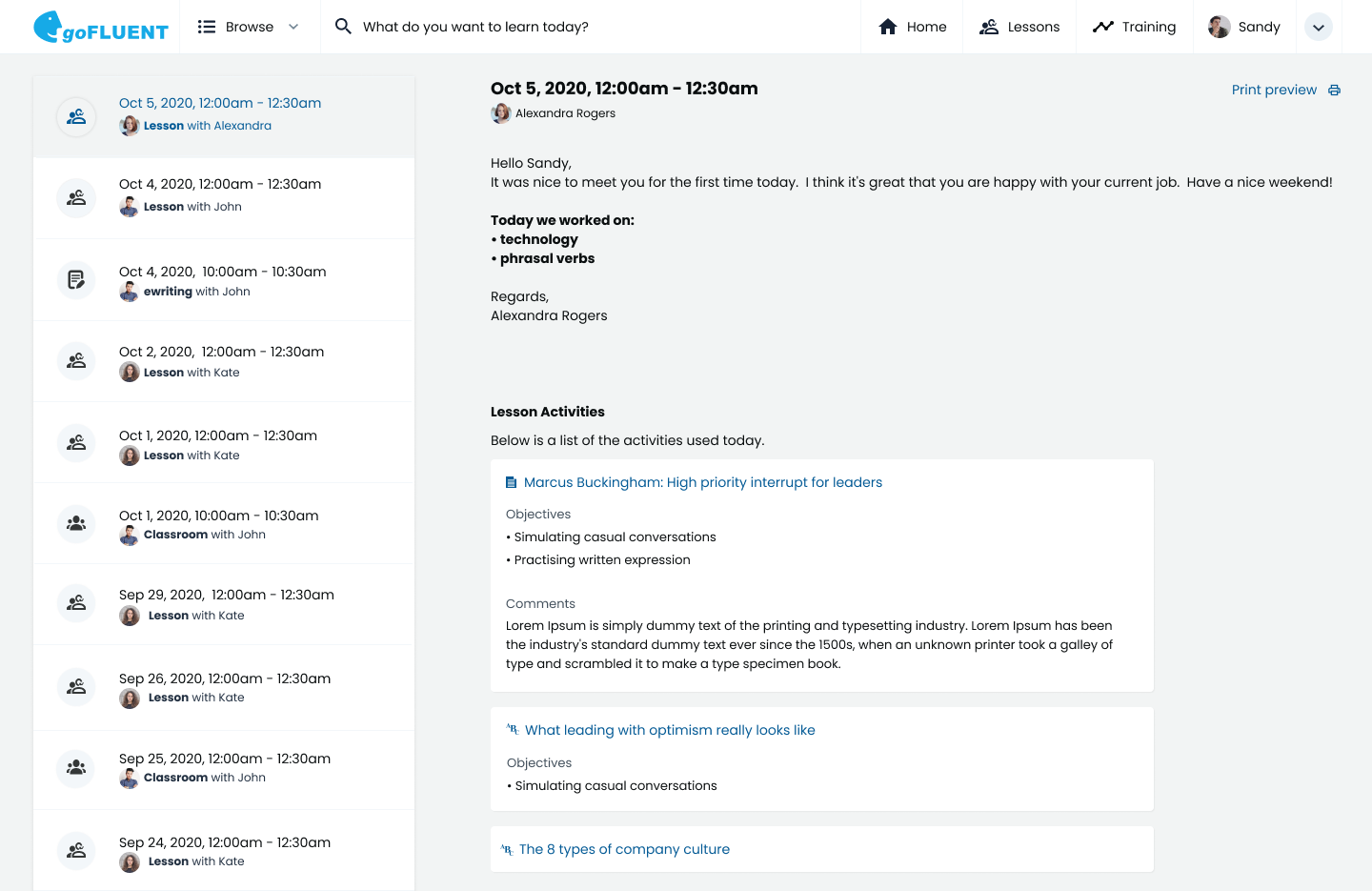1372x891 pixels.
Task: Click the Classroom group icon on Oct 1 entry
Action: pyautogui.click(x=75, y=523)
